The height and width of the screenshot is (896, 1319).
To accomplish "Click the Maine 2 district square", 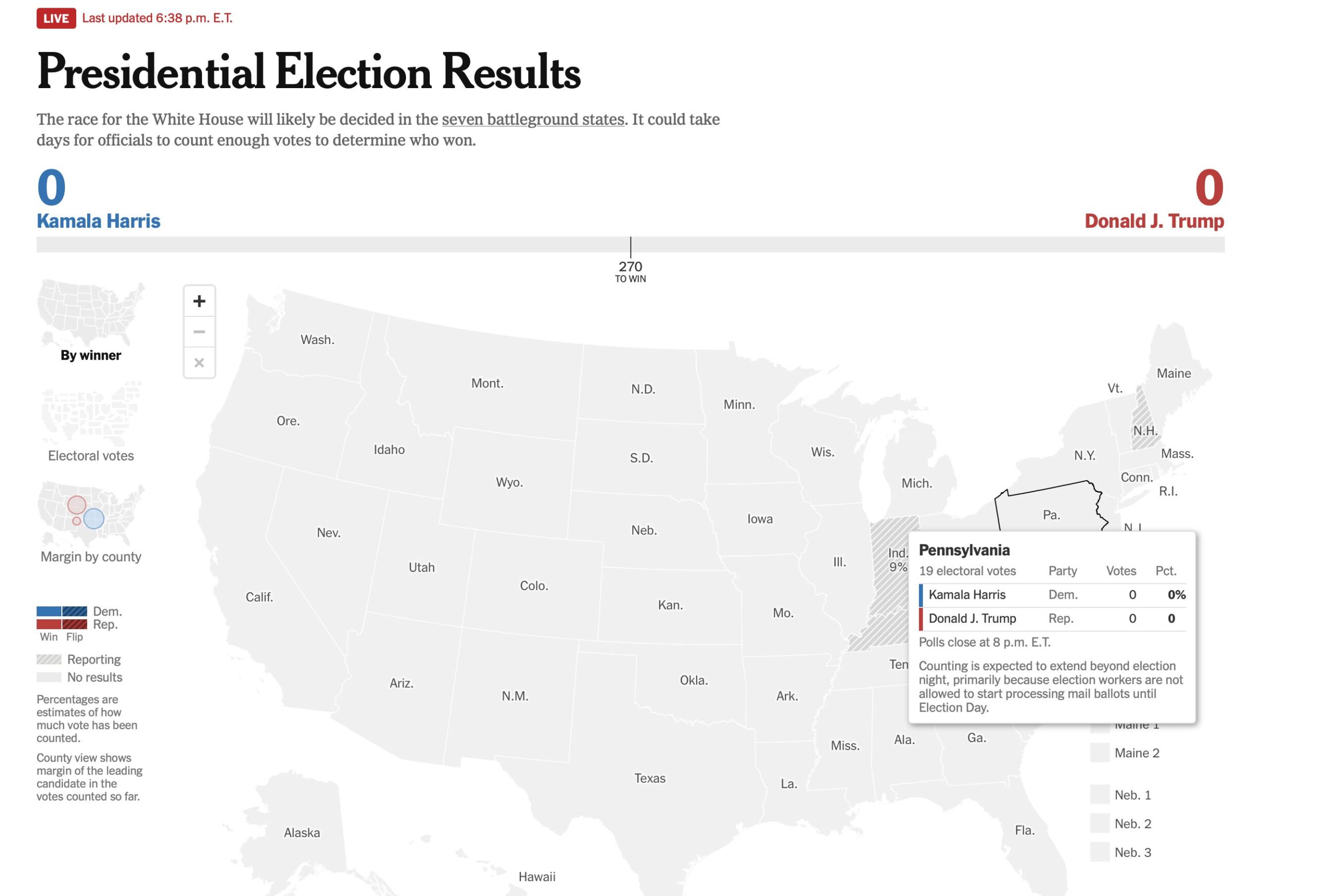I will [x=1100, y=752].
